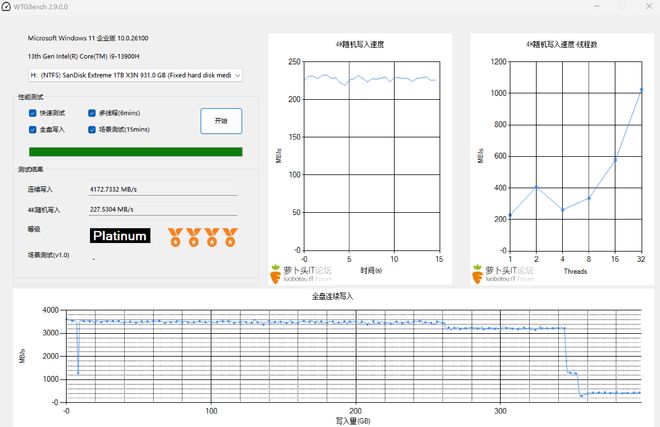Click the green test progress bar
660x427 pixels.
pyautogui.click(x=135, y=152)
